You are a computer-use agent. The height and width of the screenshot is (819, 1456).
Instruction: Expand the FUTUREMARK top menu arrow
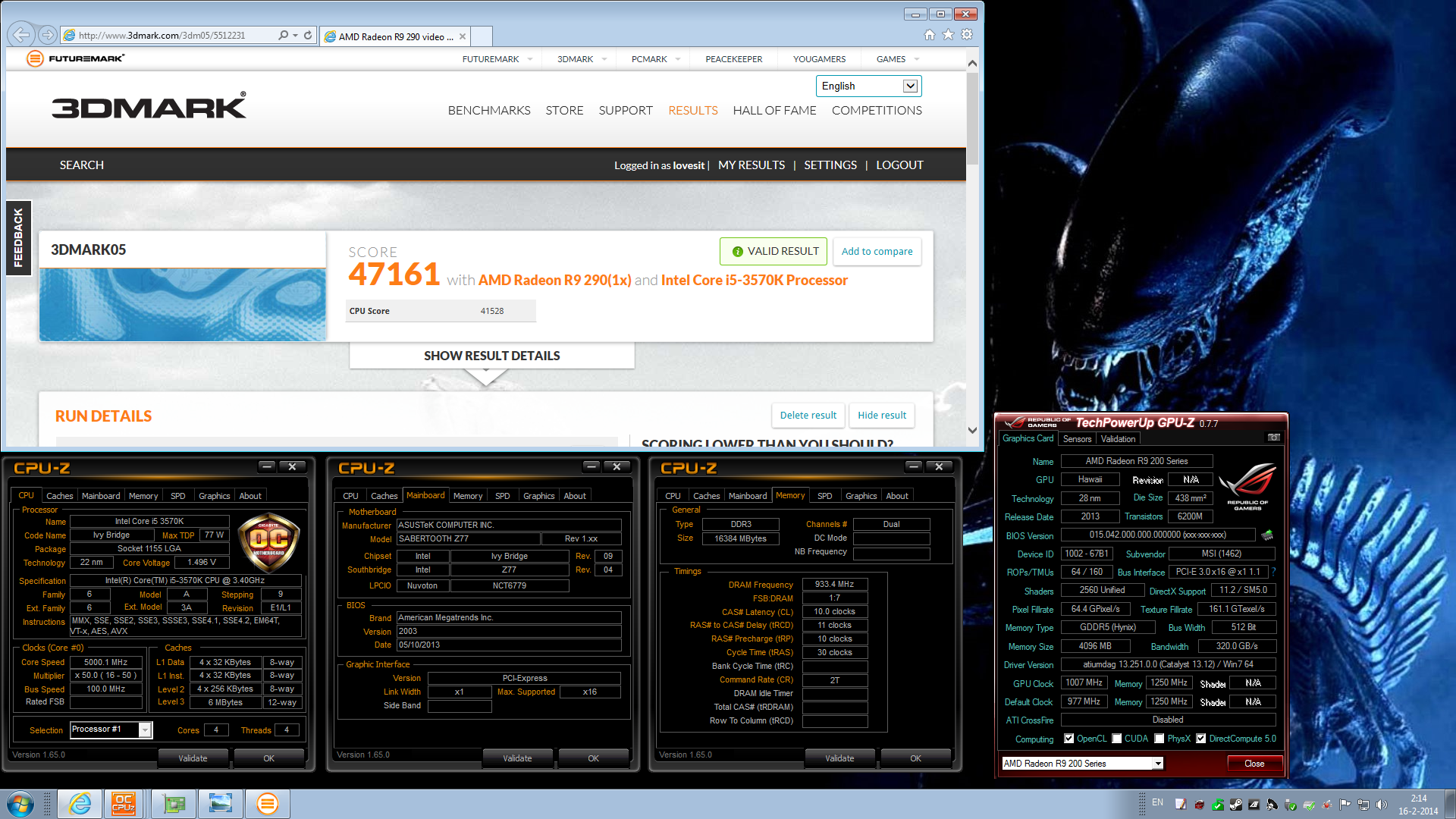click(530, 59)
